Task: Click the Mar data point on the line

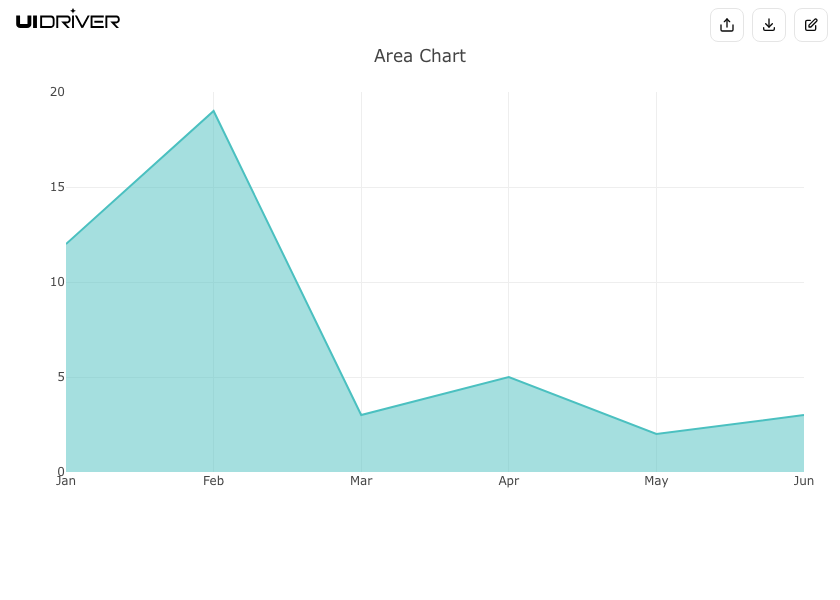Action: [361, 415]
